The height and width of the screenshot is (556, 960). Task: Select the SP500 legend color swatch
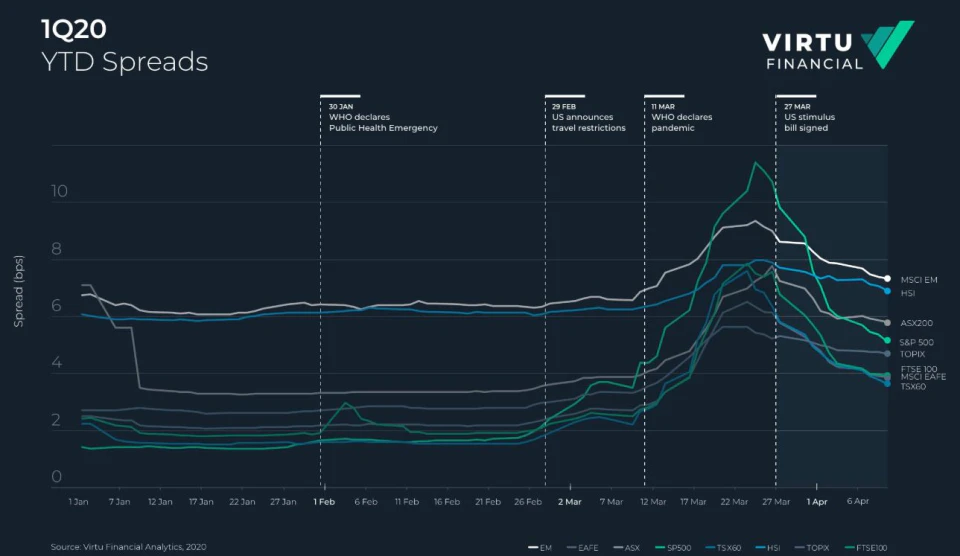coord(660,547)
